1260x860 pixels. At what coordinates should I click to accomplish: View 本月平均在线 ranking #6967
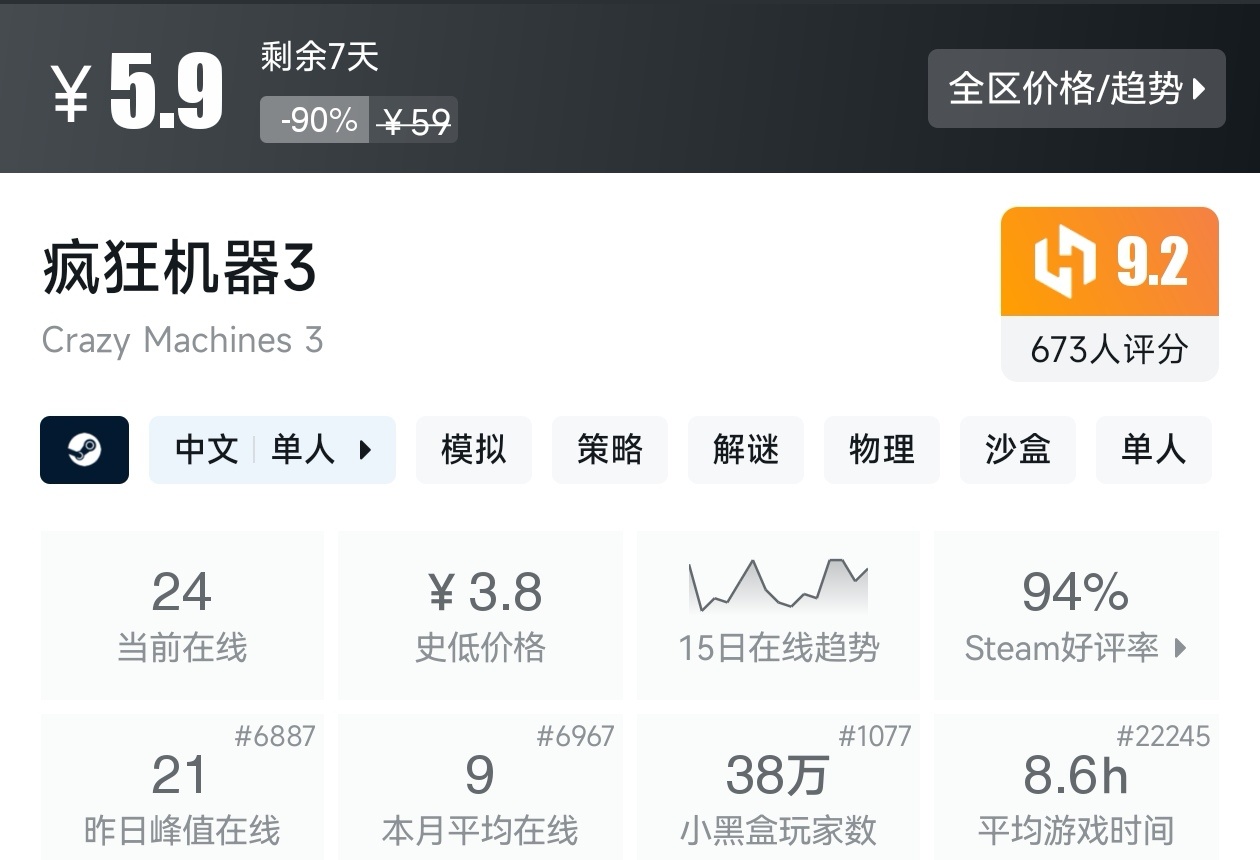575,737
